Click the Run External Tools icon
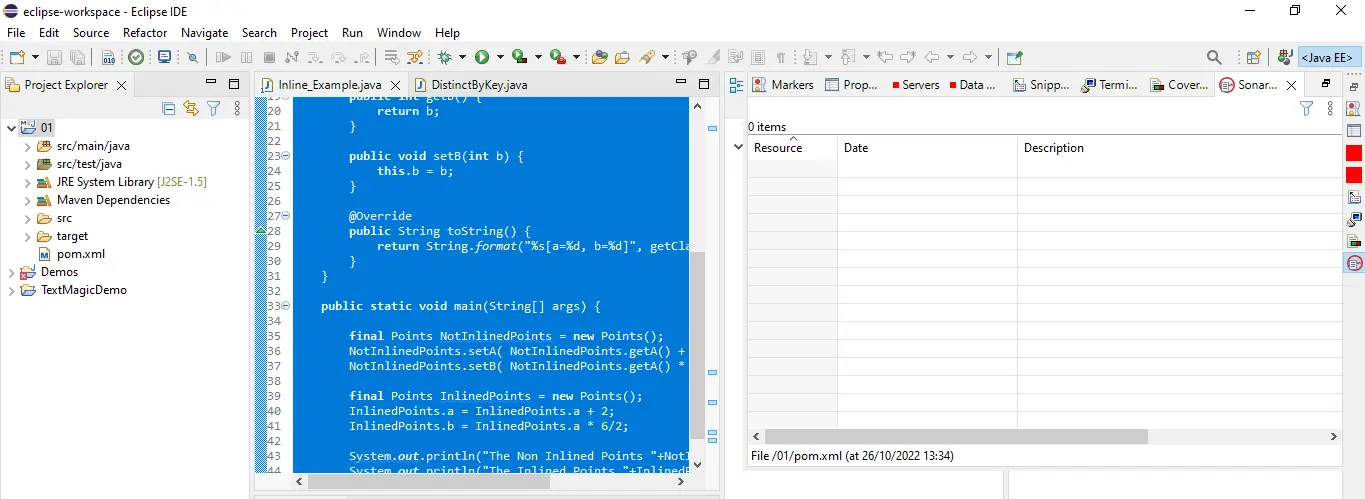This screenshot has height=499, width=1365. pos(557,58)
